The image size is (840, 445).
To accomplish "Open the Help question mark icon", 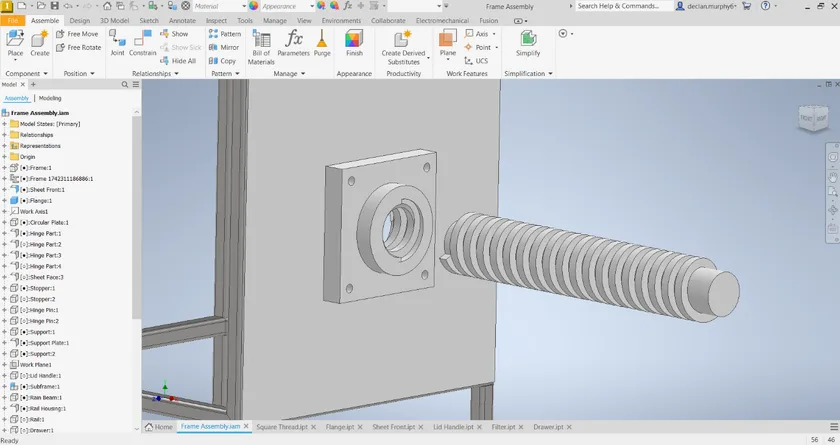I will pos(766,6).
